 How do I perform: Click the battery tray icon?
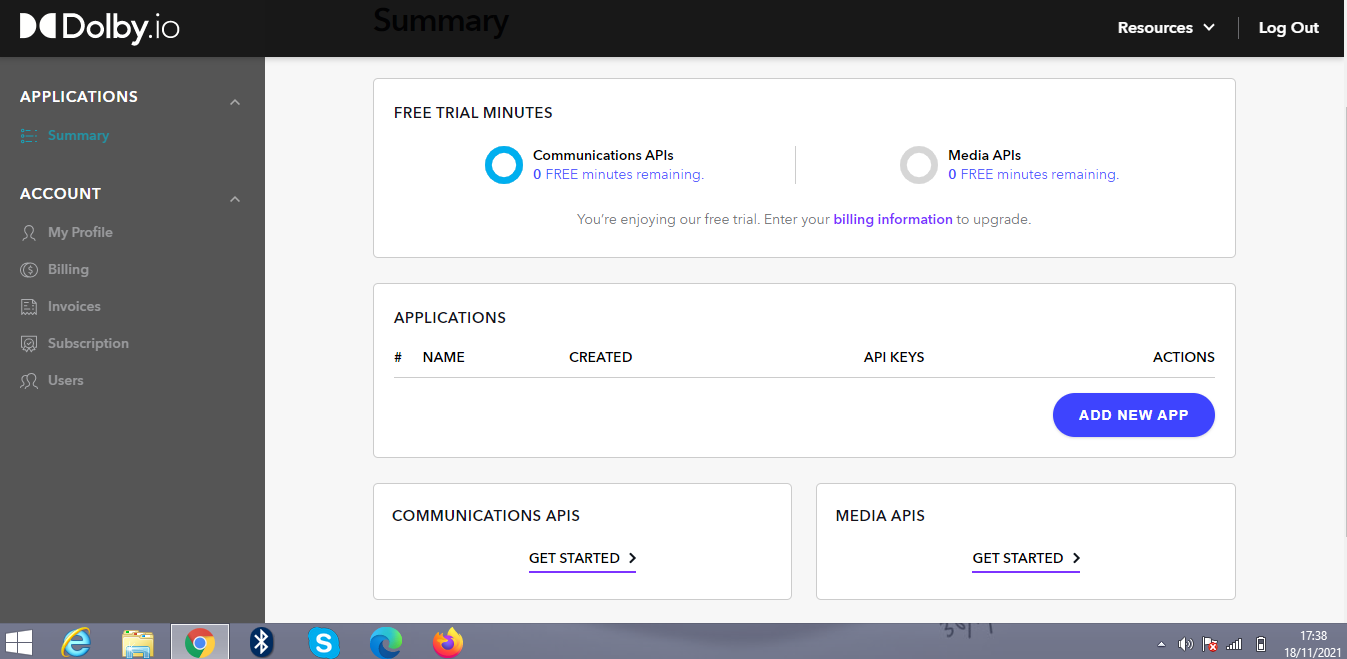(x=1261, y=644)
